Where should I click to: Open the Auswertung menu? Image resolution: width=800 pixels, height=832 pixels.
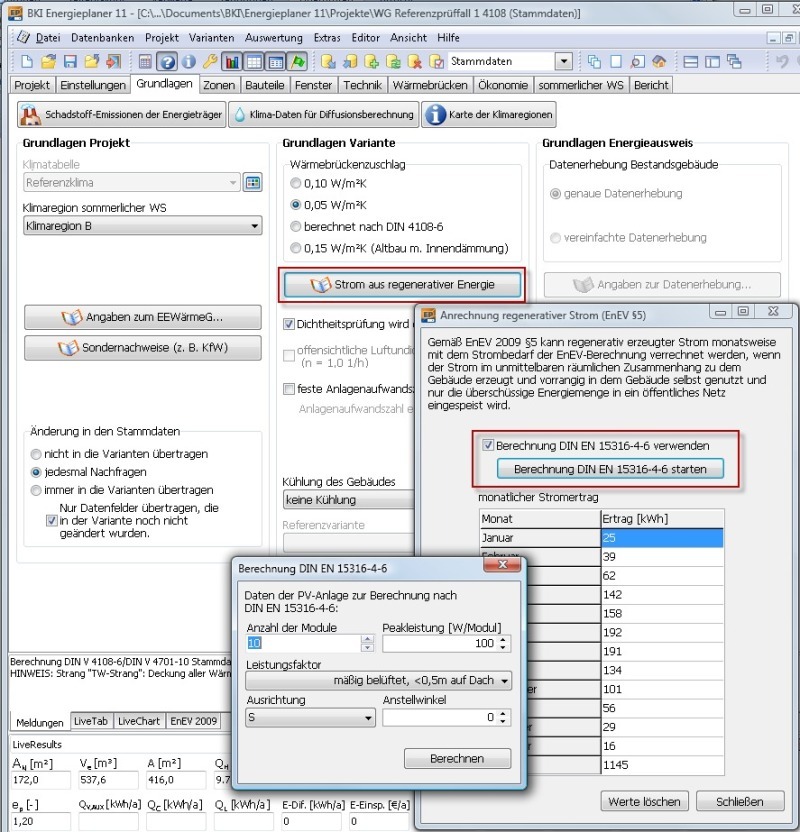(x=274, y=38)
